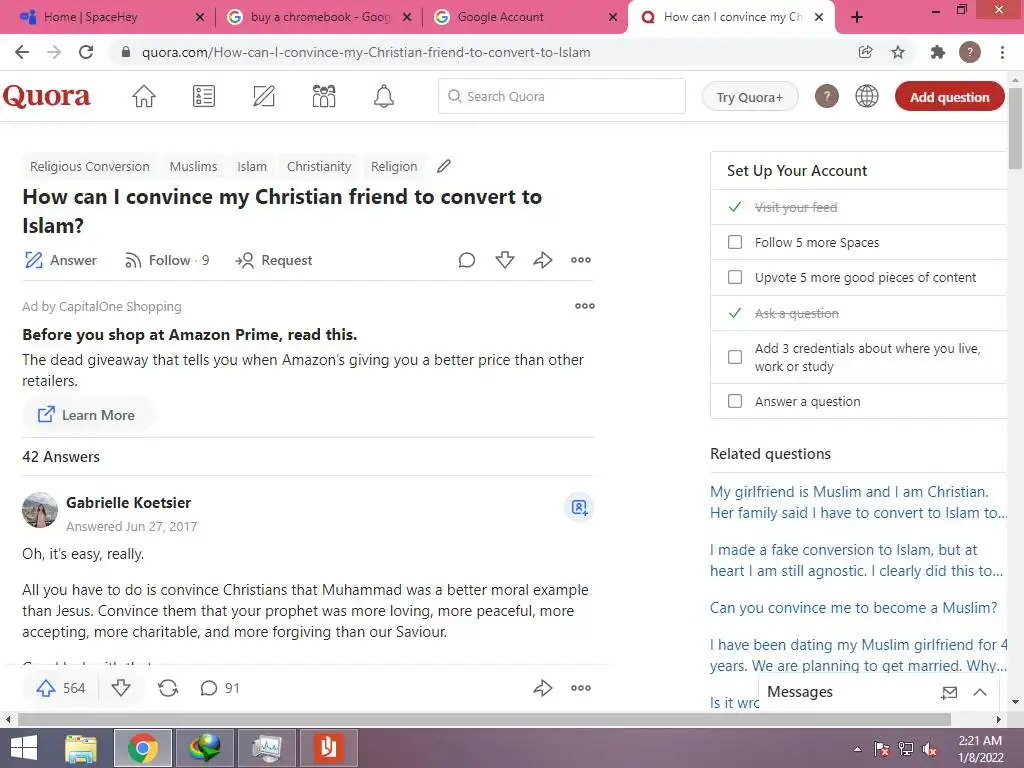Image resolution: width=1024 pixels, height=768 pixels.
Task: Click the muted volume tray icon
Action: [x=929, y=748]
